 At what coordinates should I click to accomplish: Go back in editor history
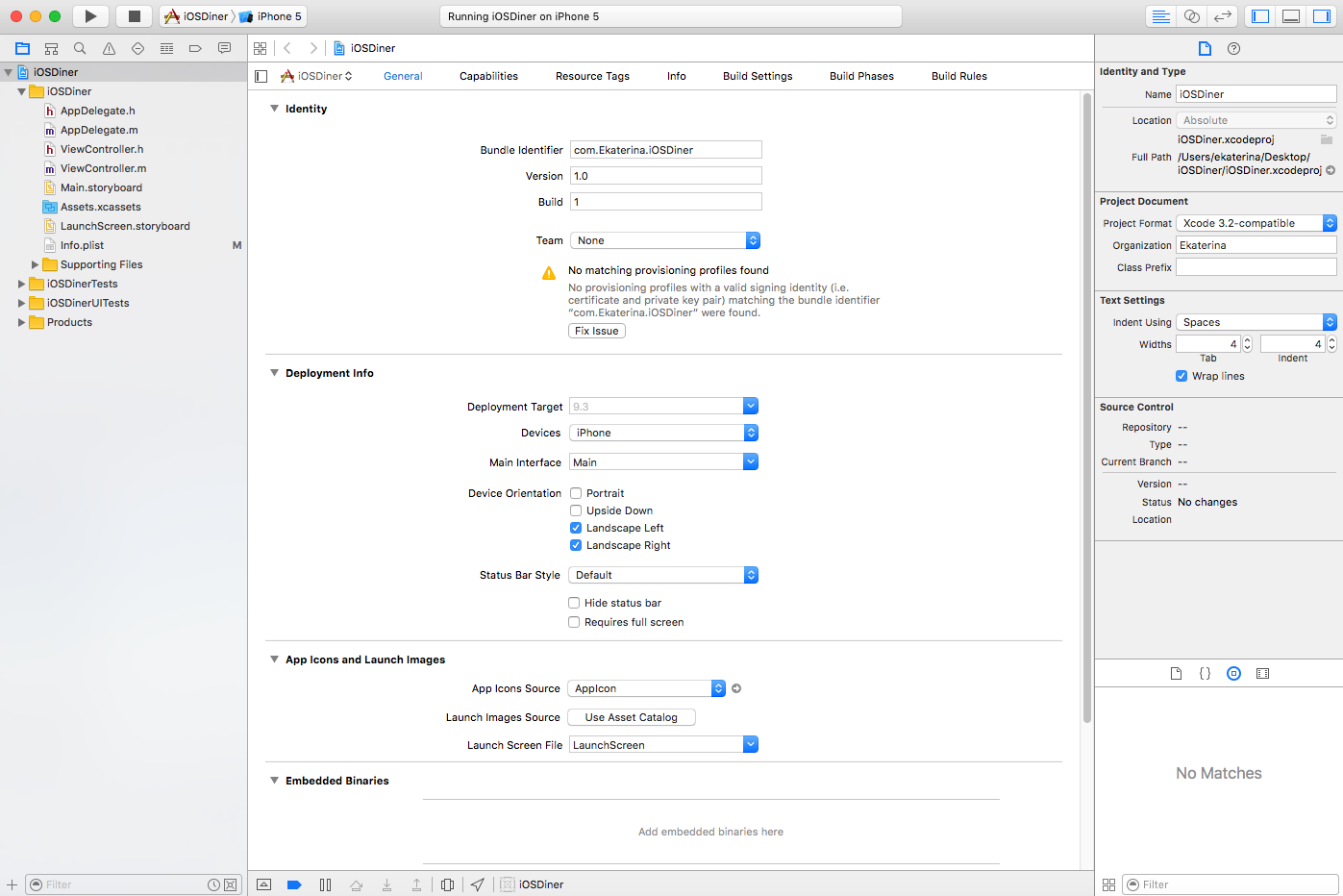[x=287, y=48]
